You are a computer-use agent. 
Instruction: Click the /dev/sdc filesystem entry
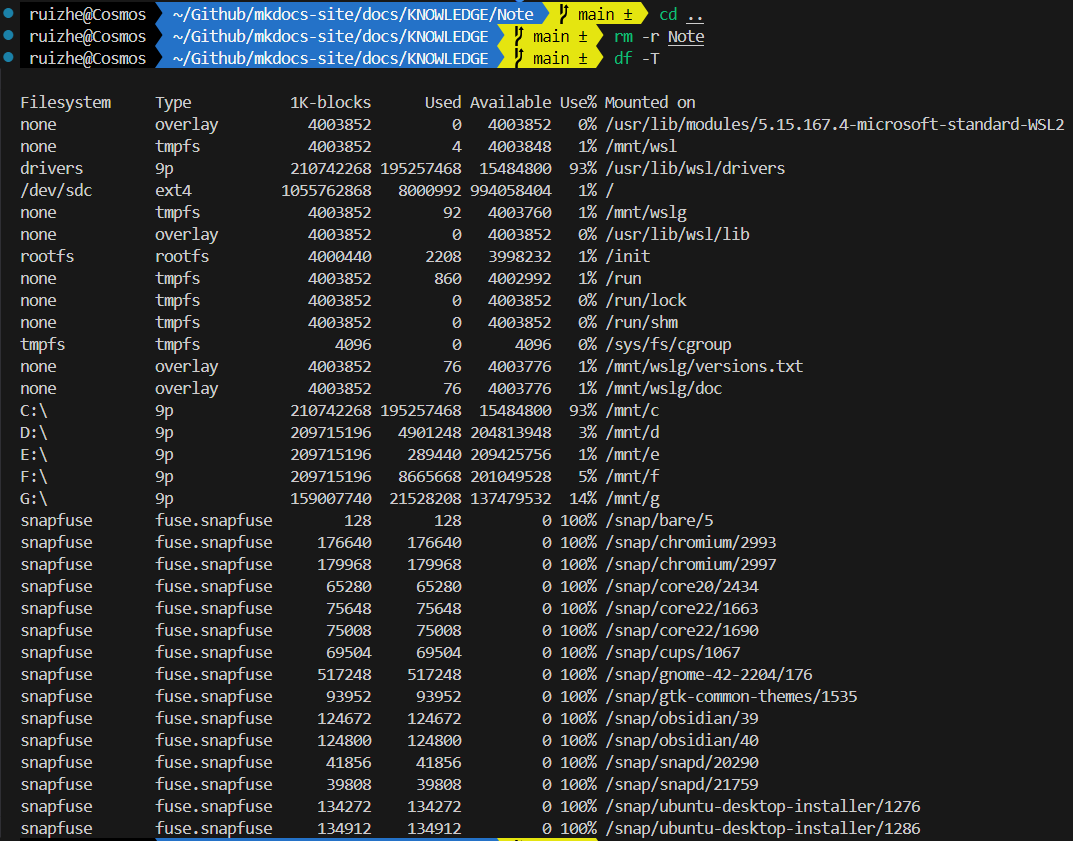coord(56,190)
